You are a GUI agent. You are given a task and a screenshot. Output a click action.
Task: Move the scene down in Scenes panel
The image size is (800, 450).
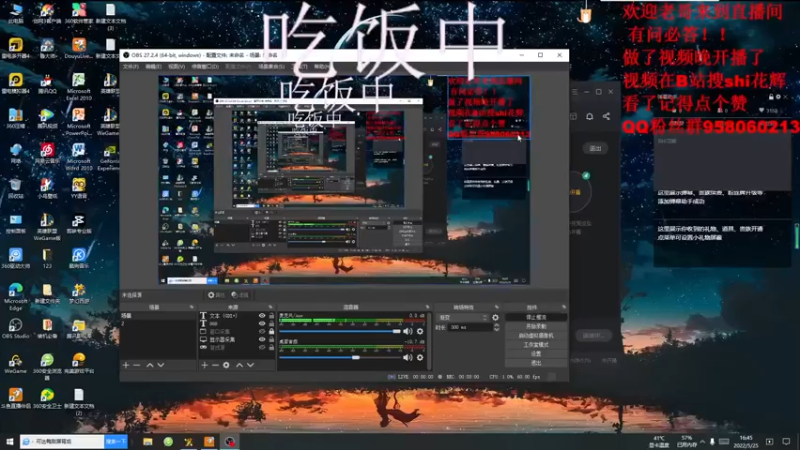click(x=161, y=365)
